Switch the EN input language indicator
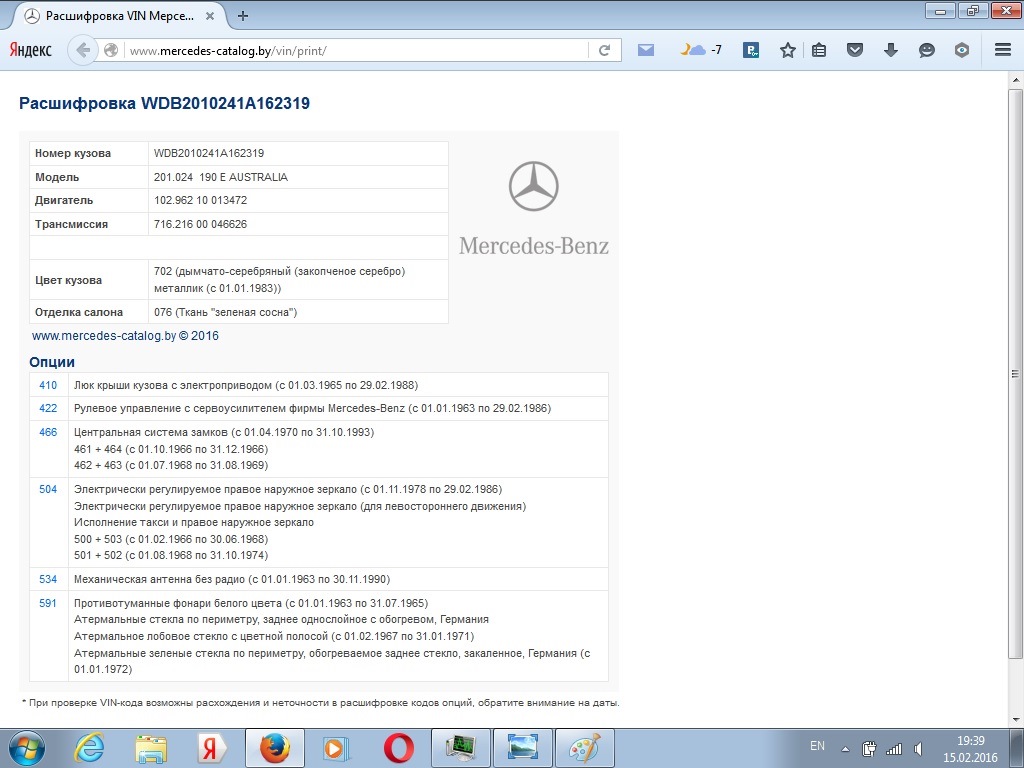This screenshot has height=768, width=1024. [x=817, y=746]
